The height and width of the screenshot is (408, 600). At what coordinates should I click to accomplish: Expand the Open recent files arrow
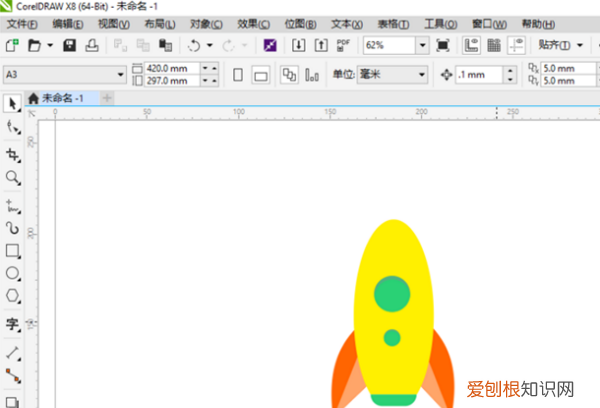(x=50, y=46)
